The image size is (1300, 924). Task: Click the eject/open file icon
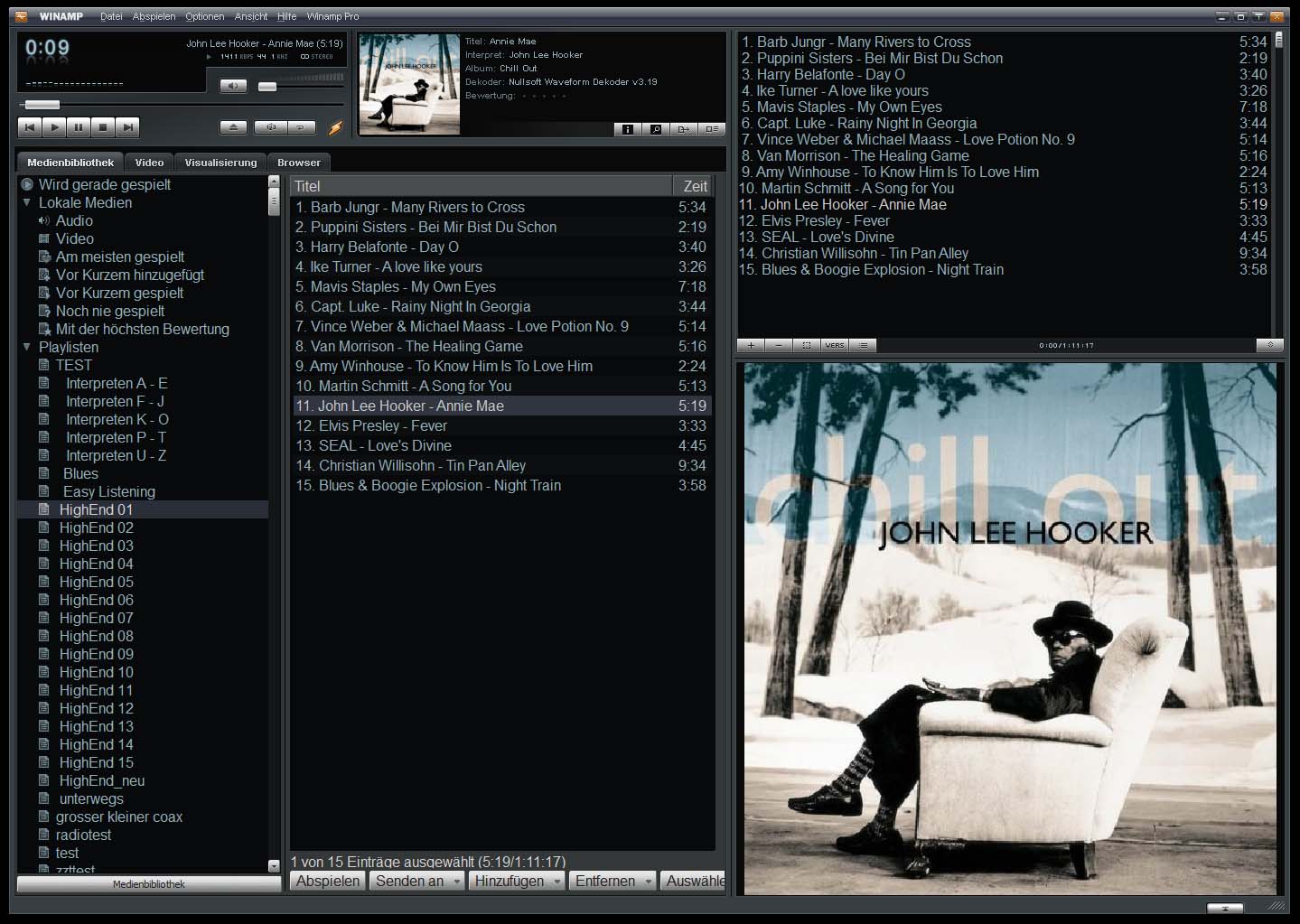coord(233,127)
